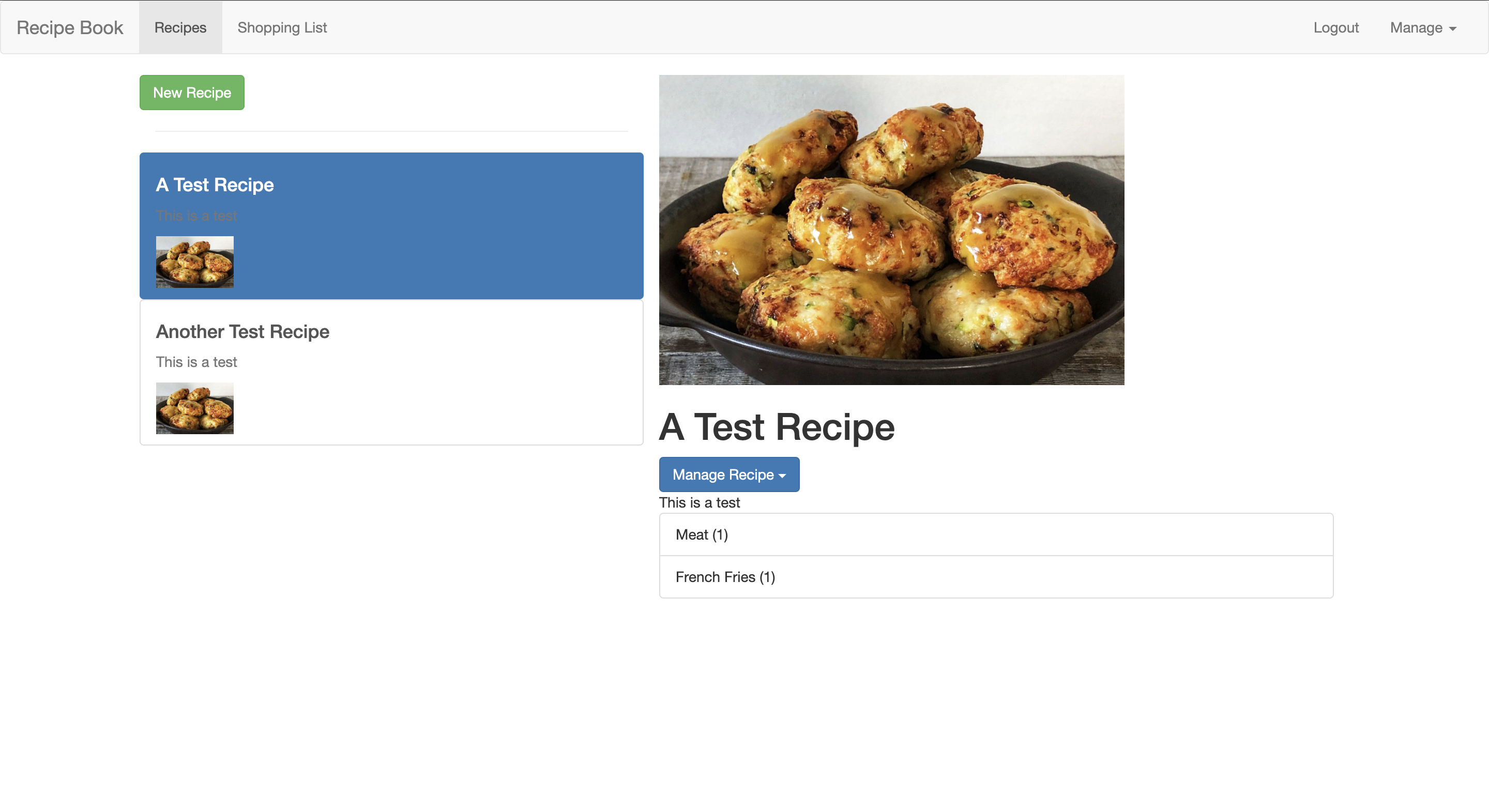Image resolution: width=1489 pixels, height=812 pixels.
Task: Click the French Fries (1) ingredient row
Action: (995, 577)
